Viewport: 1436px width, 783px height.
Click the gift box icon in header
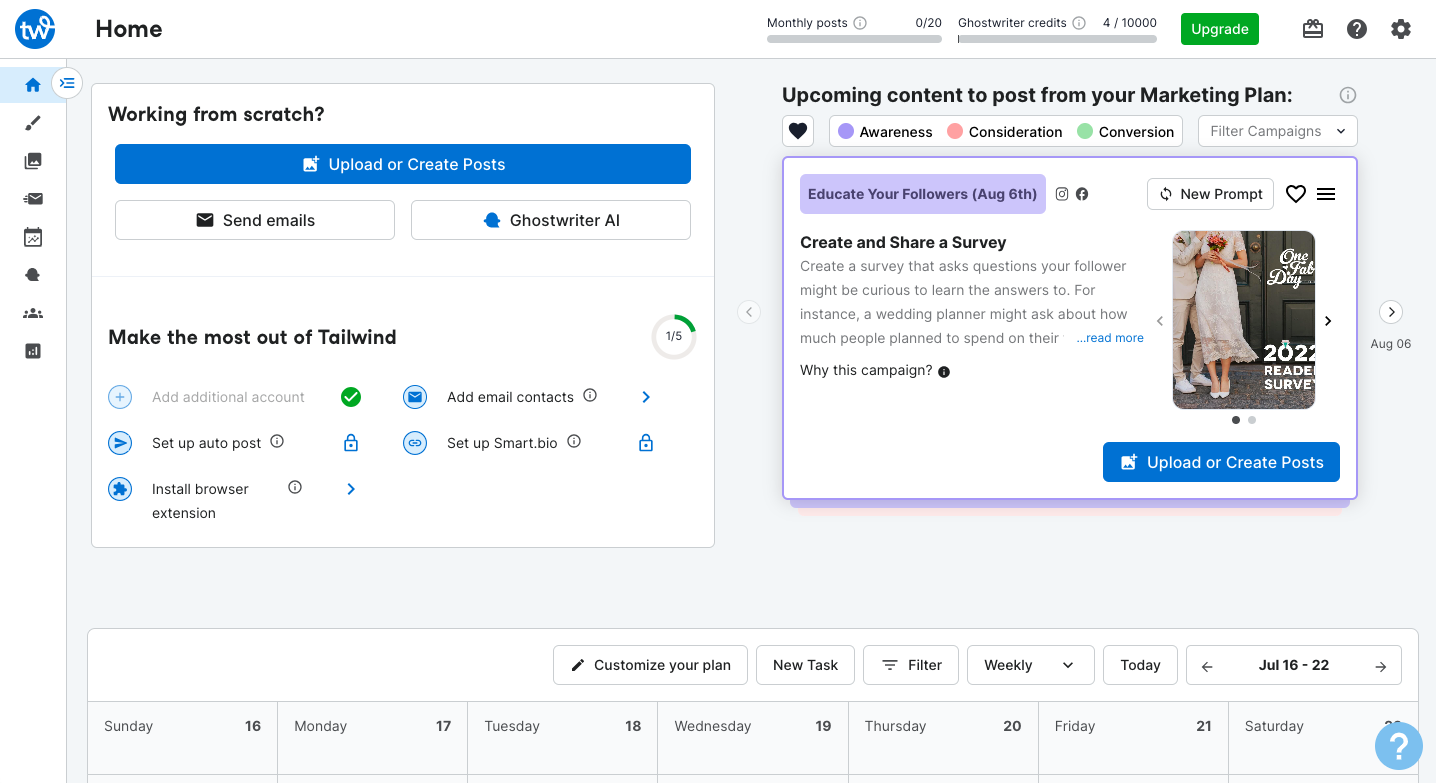coord(1313,29)
